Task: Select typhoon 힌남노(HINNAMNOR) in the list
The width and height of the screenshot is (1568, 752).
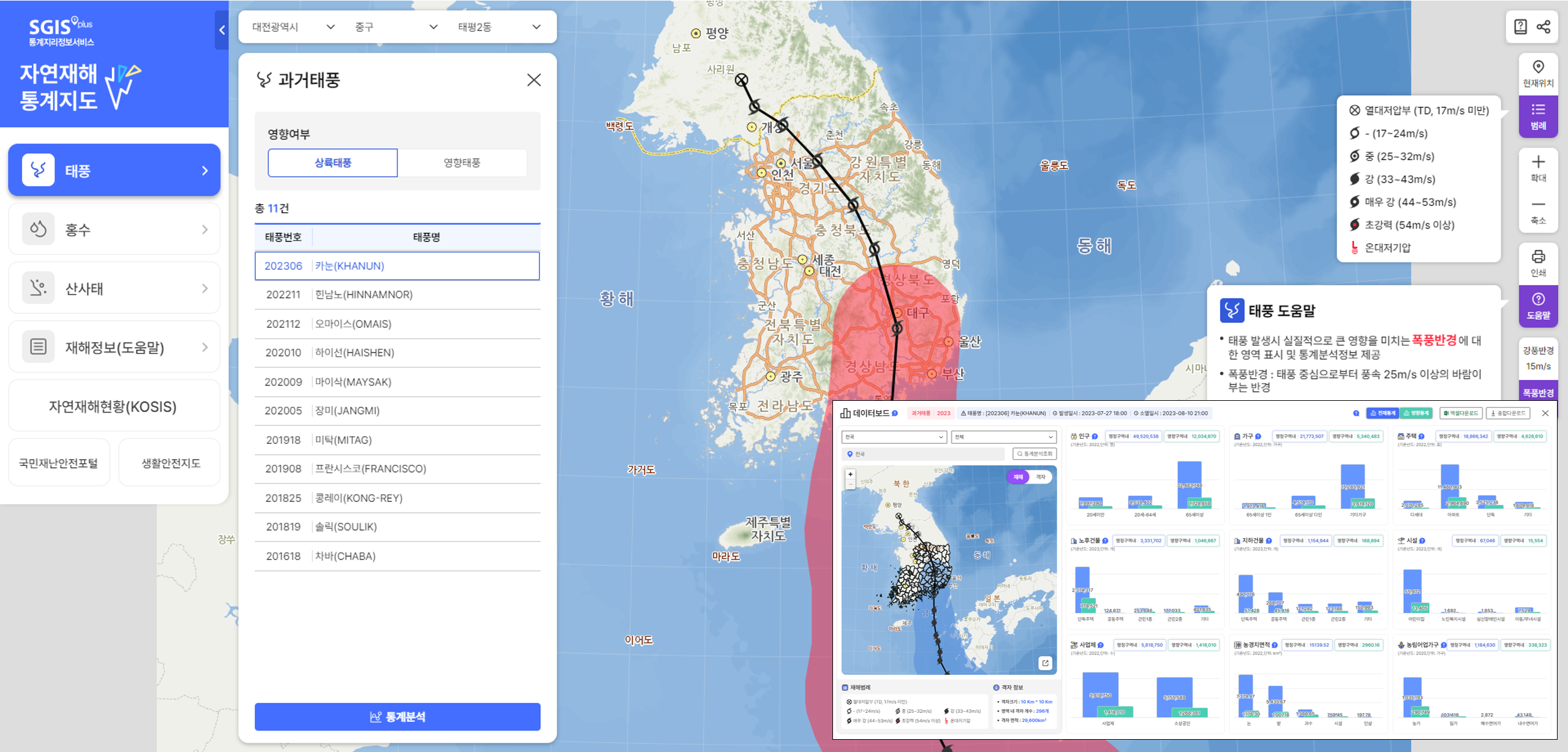Action: pyautogui.click(x=364, y=295)
